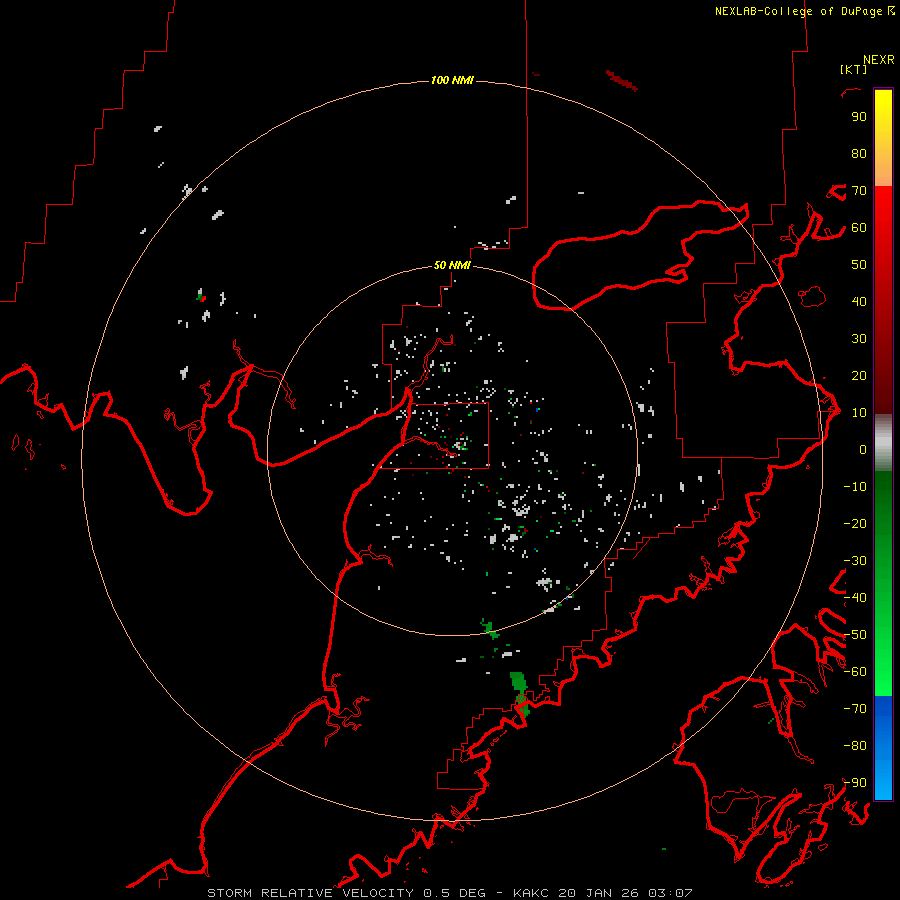Select the -80 value on velocity scale

coord(855,746)
